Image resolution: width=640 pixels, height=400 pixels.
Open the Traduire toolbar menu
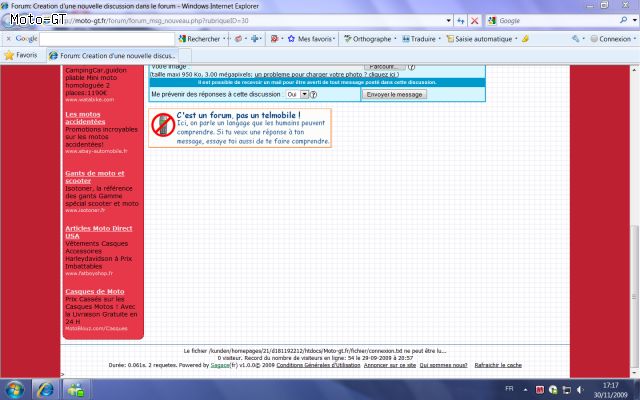click(x=422, y=39)
